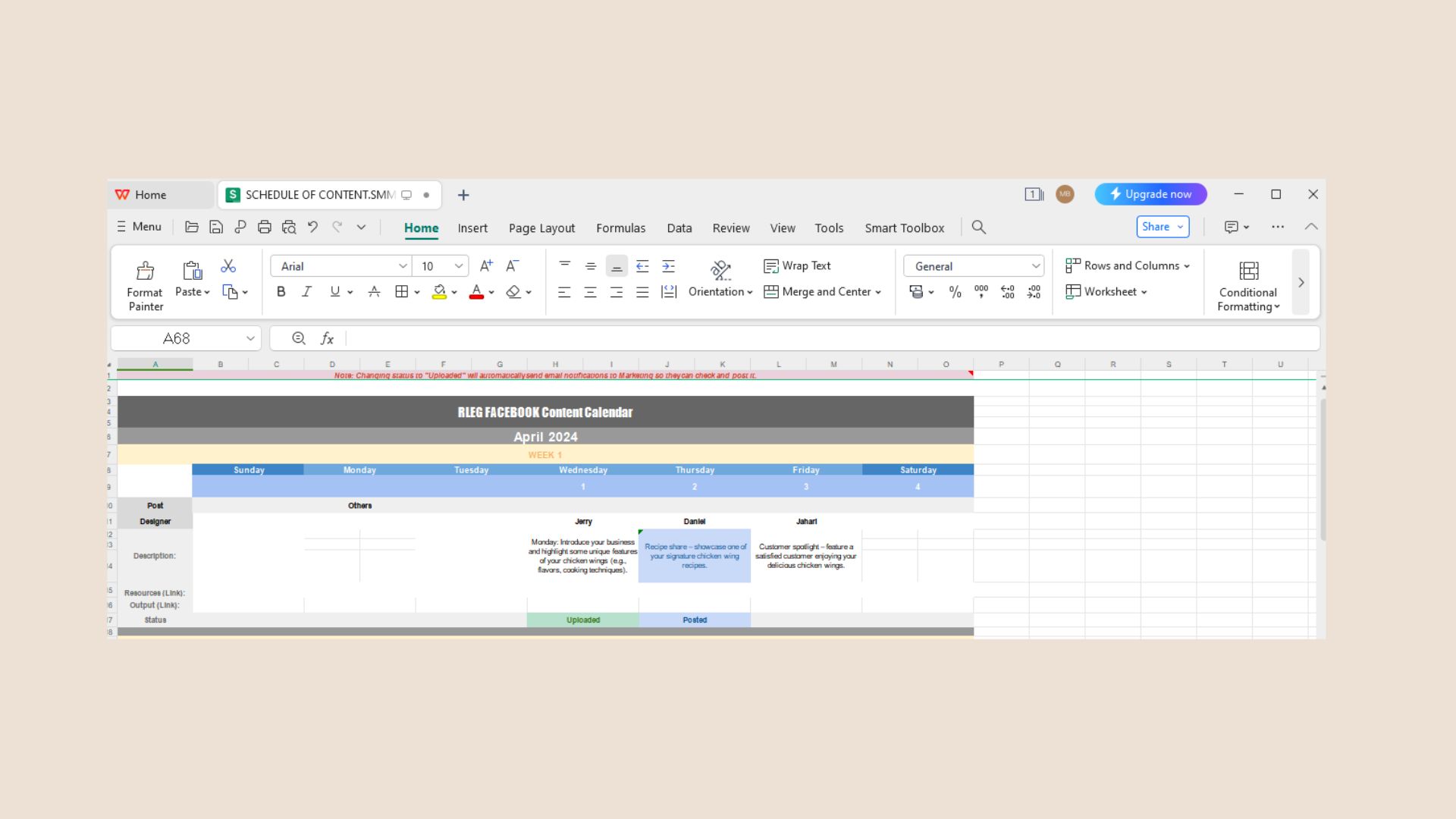1456x819 pixels.
Task: Apply strikethrough formatting
Action: (374, 292)
